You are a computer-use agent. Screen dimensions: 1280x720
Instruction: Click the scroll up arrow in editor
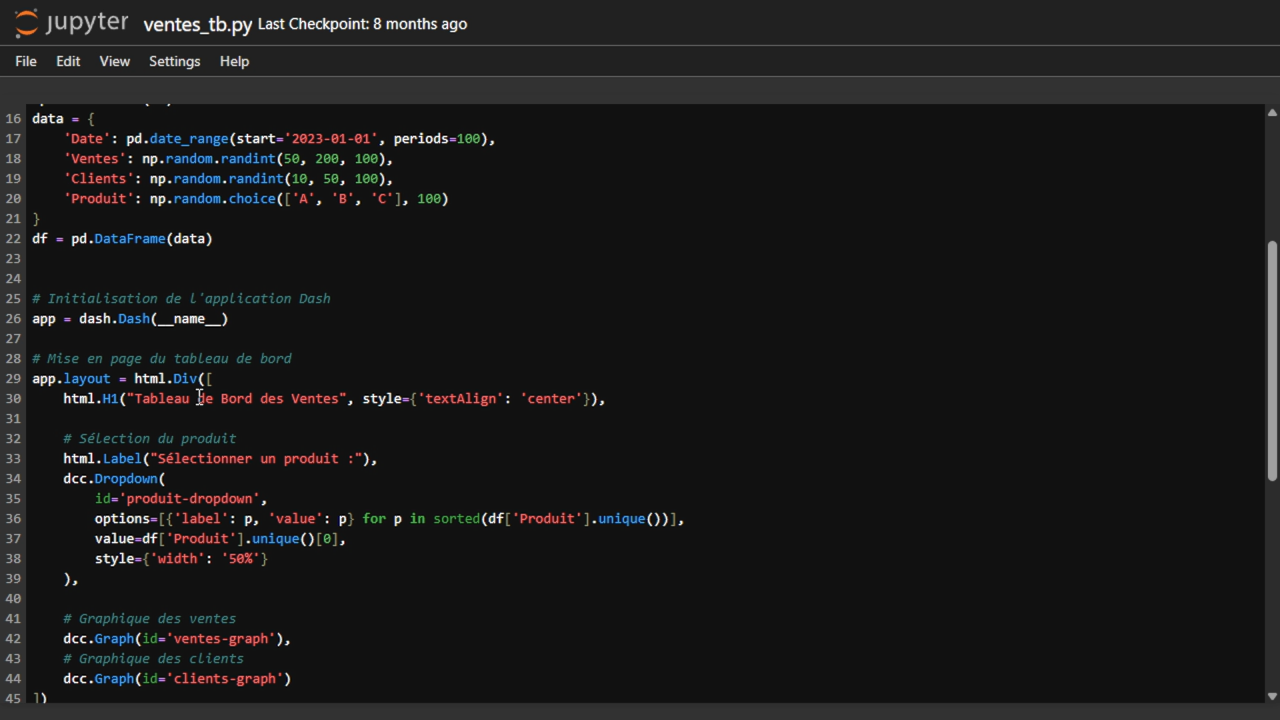click(1272, 112)
